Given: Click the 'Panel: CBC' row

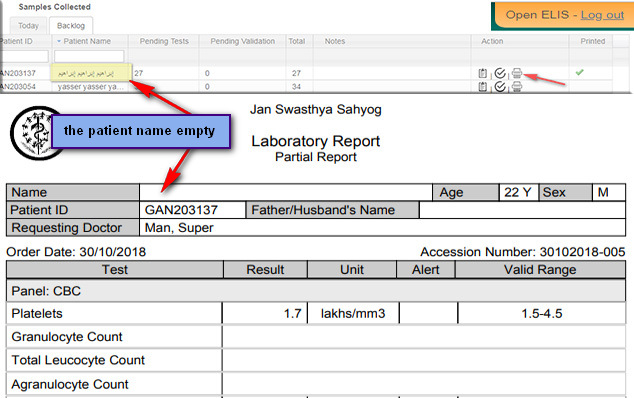Looking at the screenshot, I should pos(316,291).
